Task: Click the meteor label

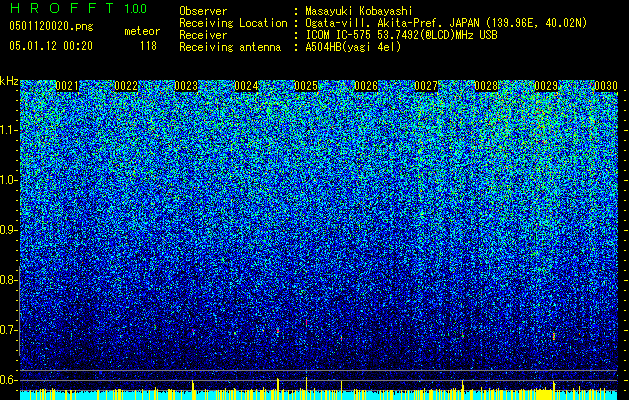Action: [x=142, y=31]
